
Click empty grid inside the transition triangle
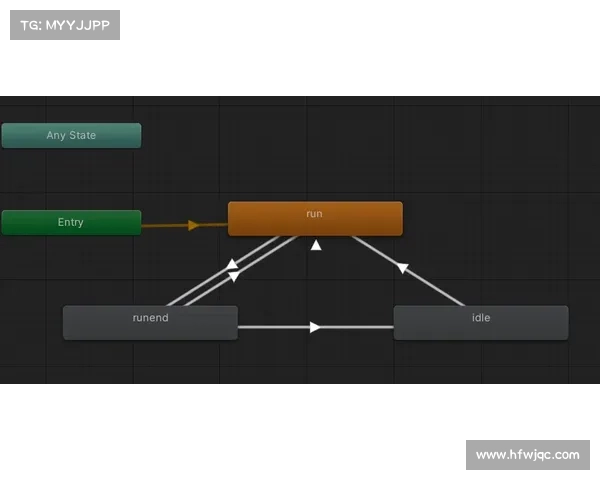[x=315, y=290]
